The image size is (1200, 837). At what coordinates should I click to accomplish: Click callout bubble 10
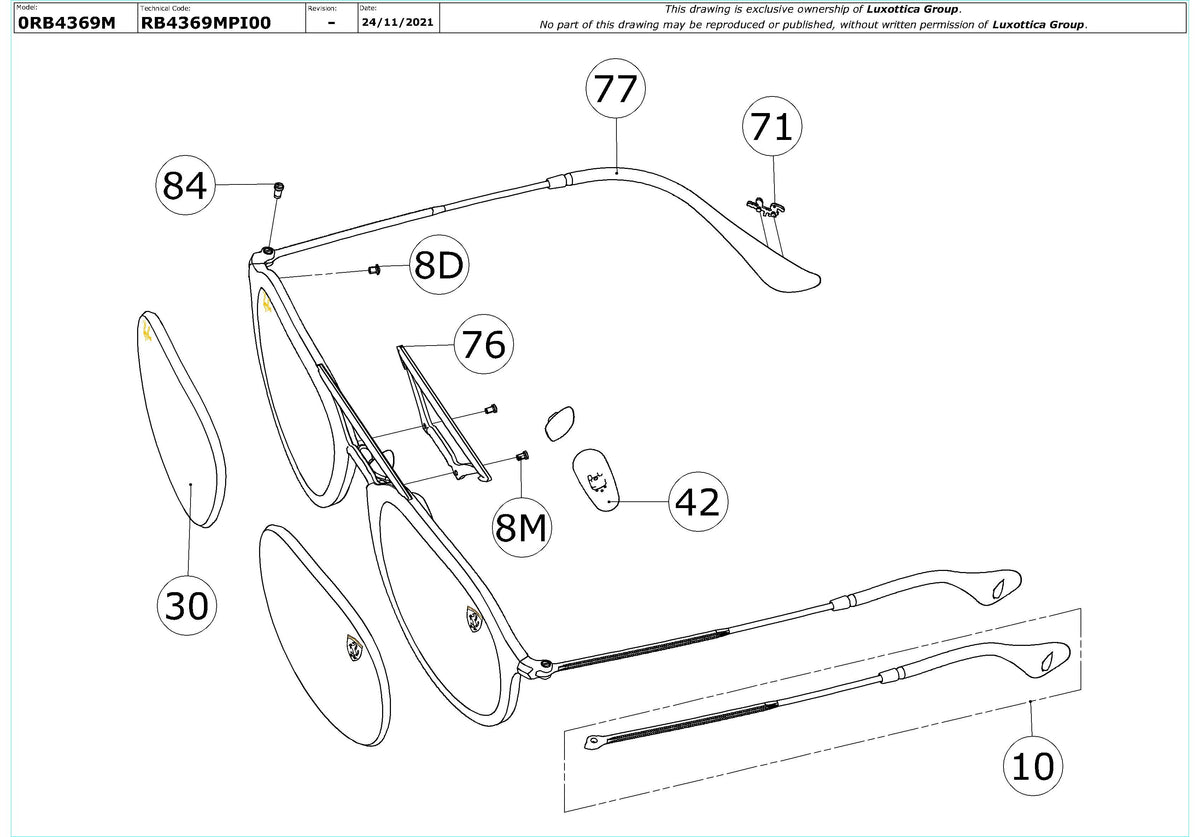[x=1034, y=767]
